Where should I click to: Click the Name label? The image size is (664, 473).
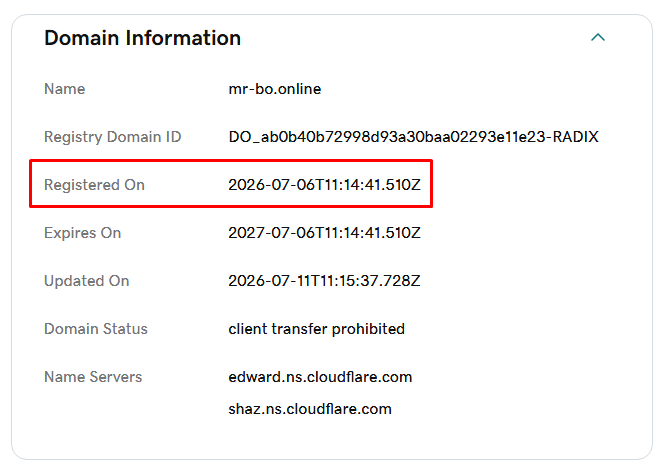click(x=64, y=89)
